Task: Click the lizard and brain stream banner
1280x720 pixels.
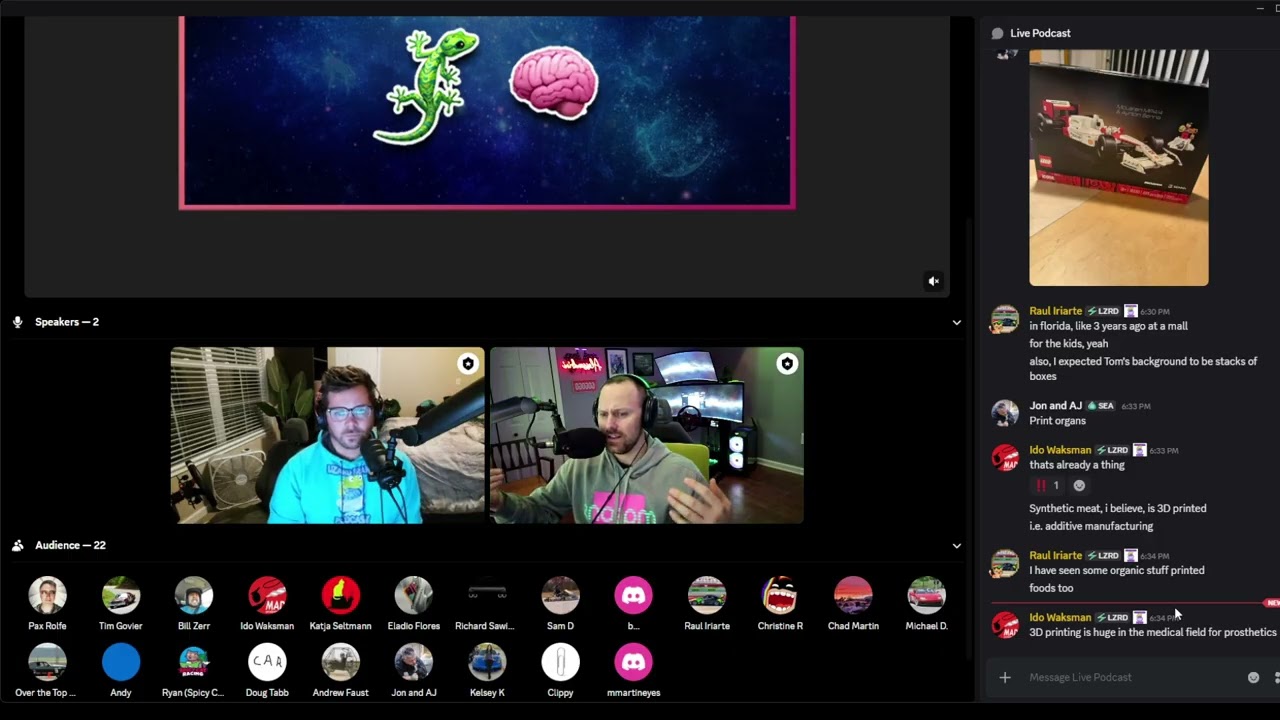Action: 487,112
